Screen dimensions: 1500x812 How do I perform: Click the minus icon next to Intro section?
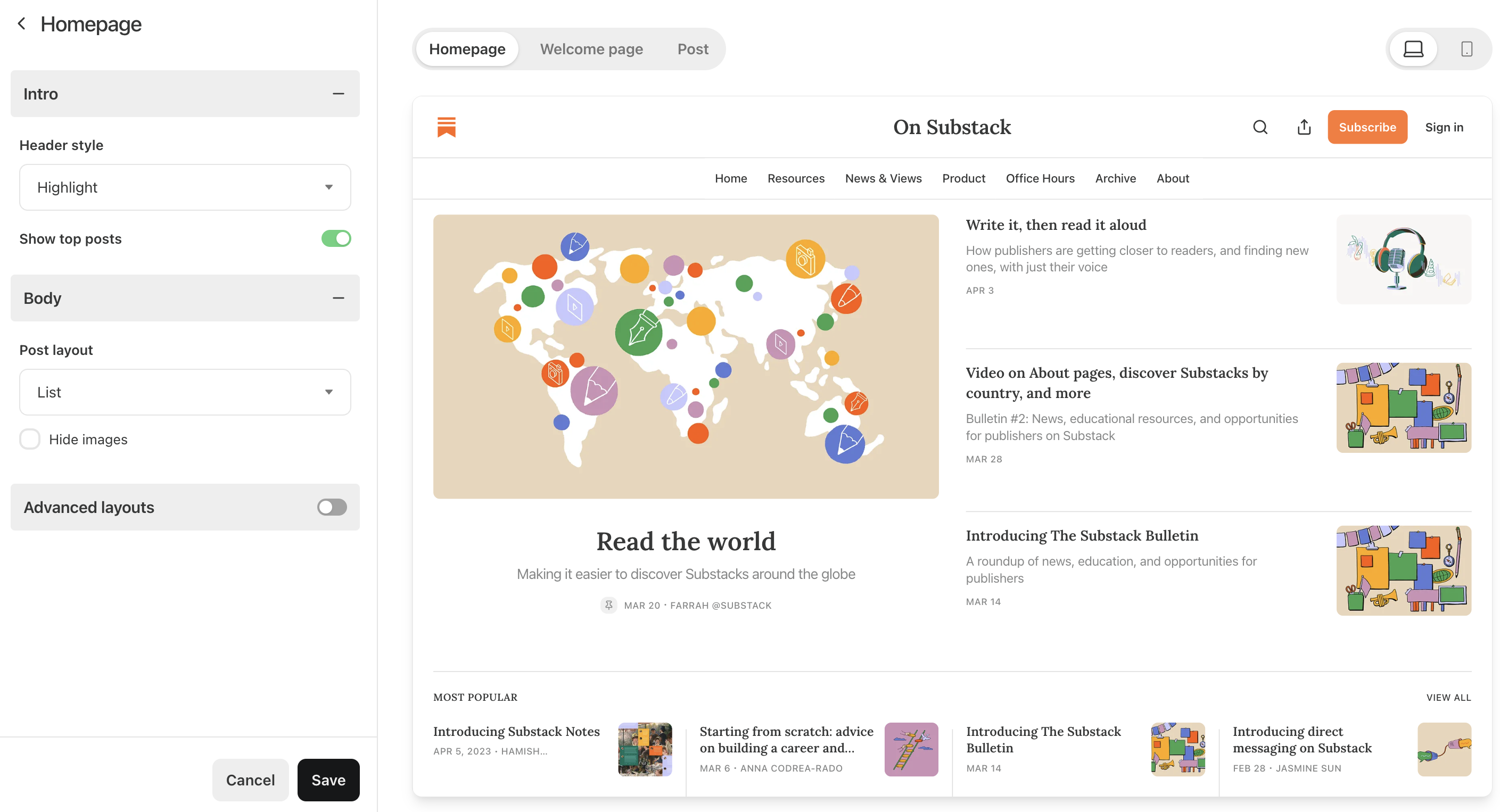coord(338,94)
